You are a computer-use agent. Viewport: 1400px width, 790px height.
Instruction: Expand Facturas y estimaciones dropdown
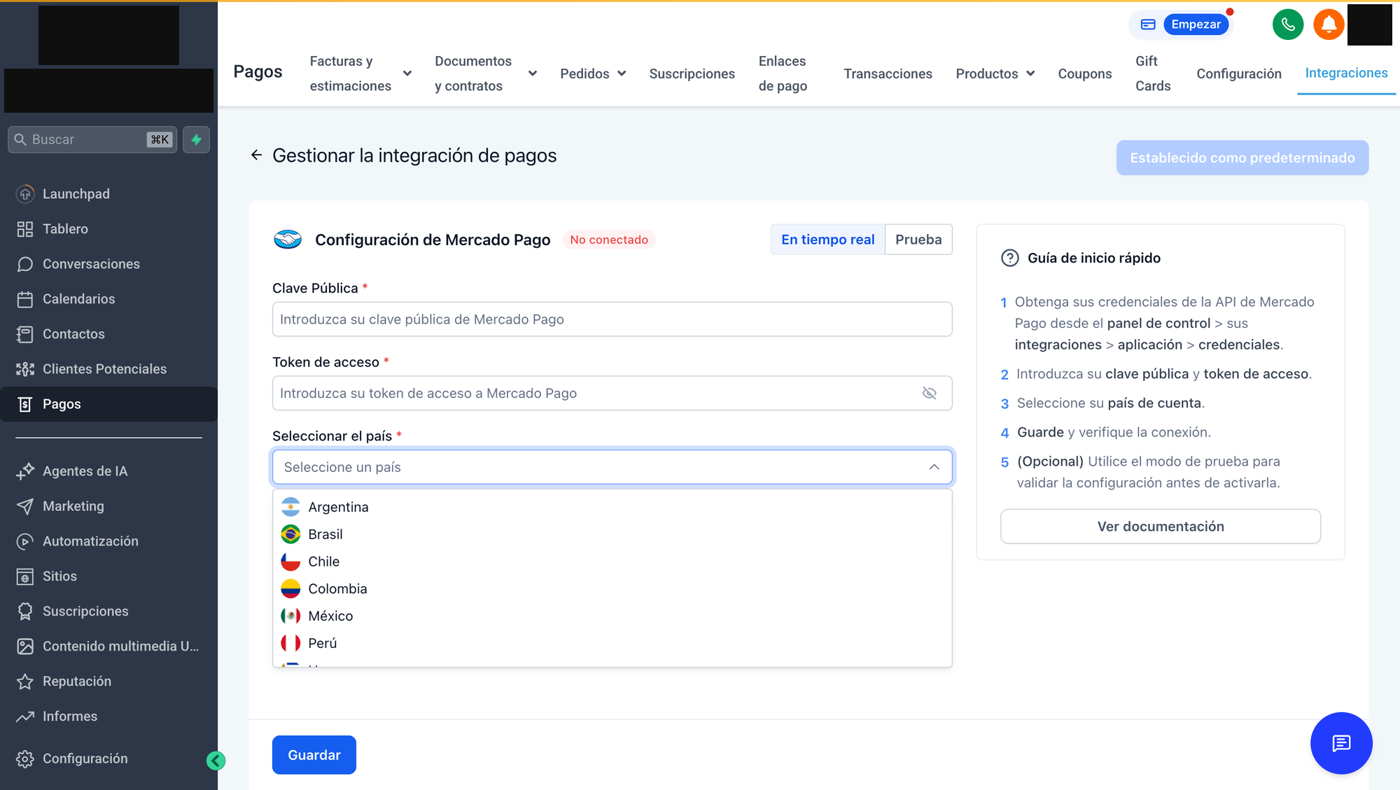coord(407,74)
